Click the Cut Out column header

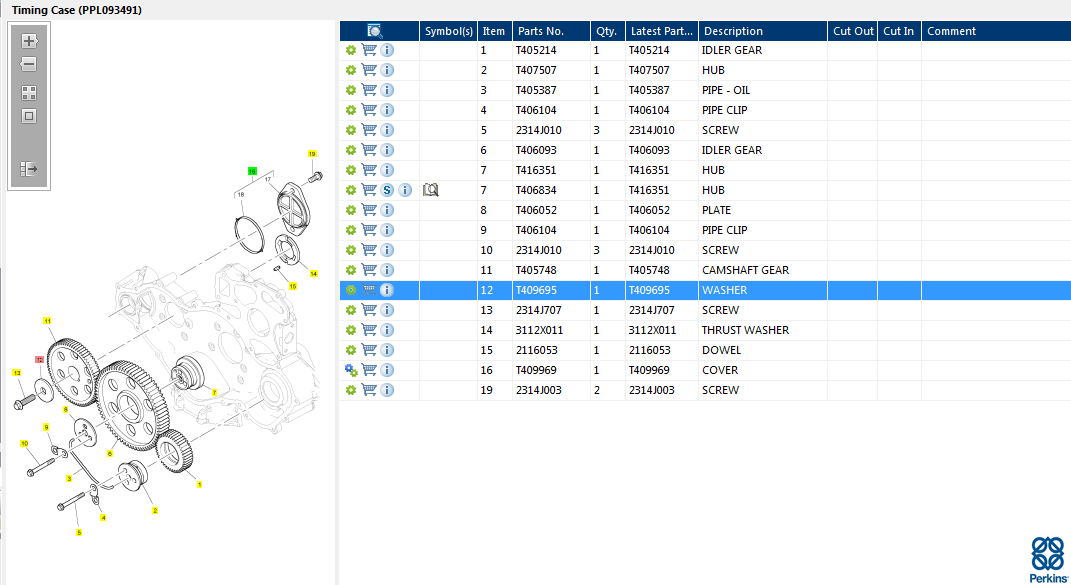(x=852, y=31)
